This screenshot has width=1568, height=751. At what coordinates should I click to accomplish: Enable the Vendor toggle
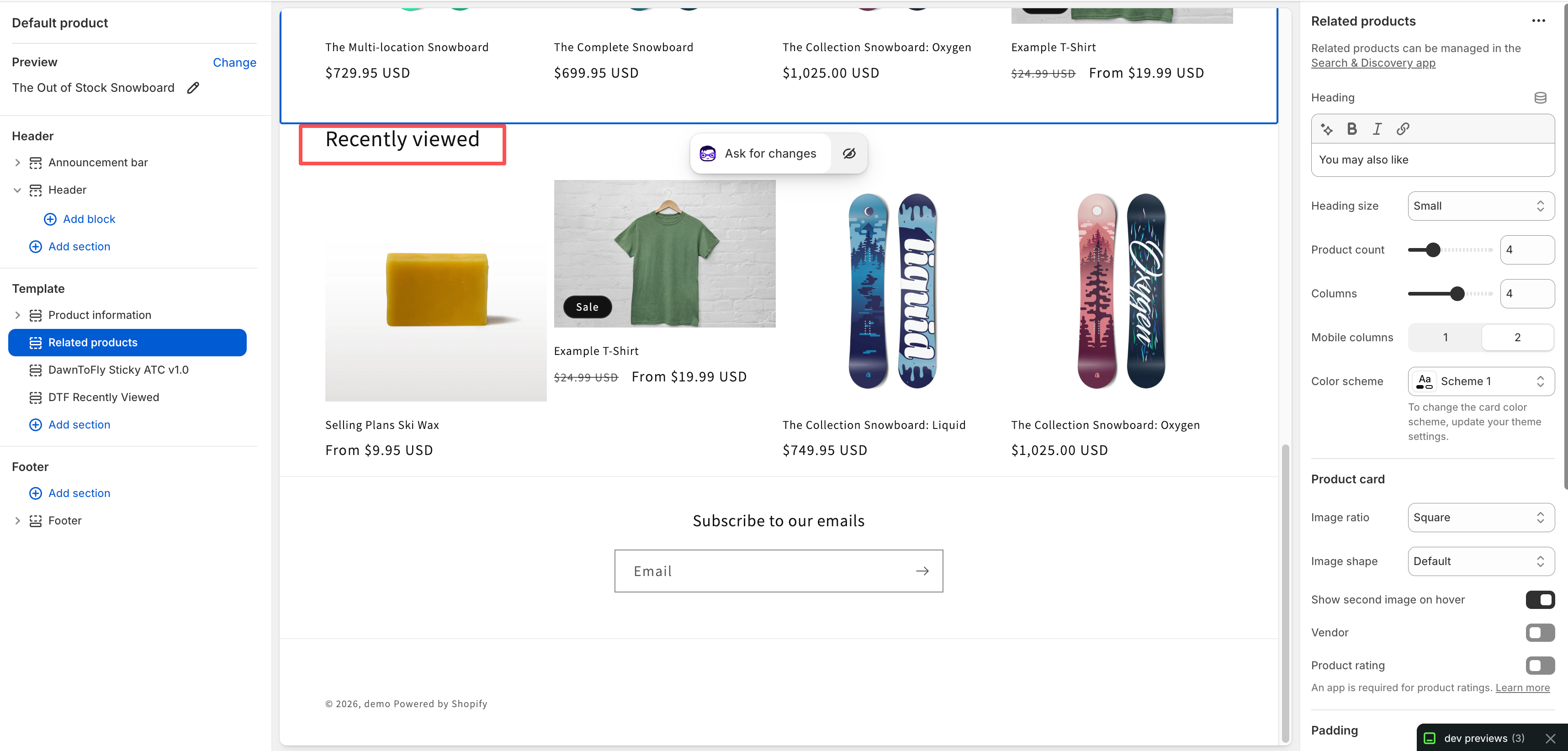pos(1540,632)
